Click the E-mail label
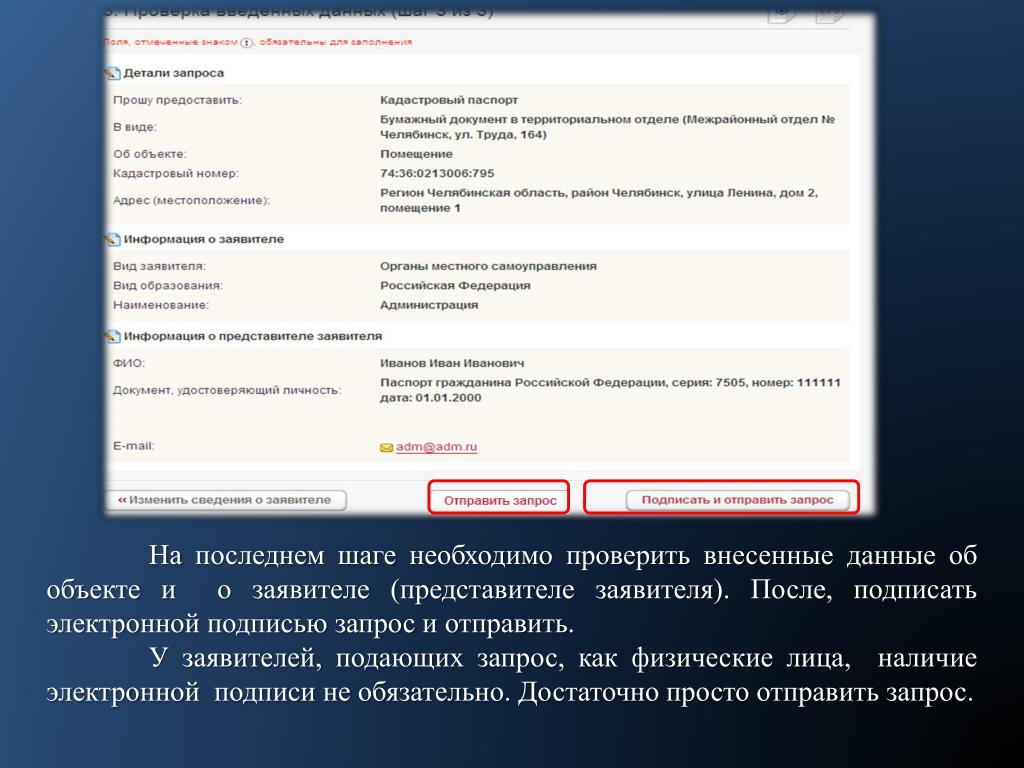Screen dimensions: 1024x768 click(134, 446)
